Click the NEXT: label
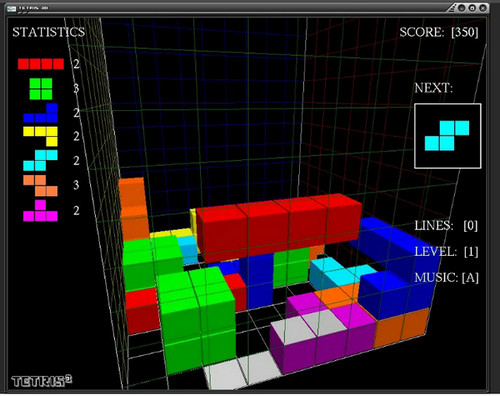500x396 pixels. pyautogui.click(x=433, y=88)
